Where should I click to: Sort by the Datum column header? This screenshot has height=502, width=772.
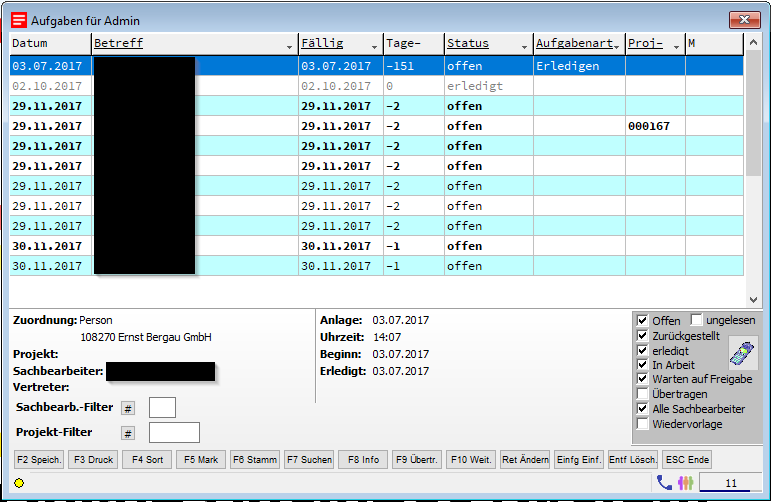pos(50,44)
